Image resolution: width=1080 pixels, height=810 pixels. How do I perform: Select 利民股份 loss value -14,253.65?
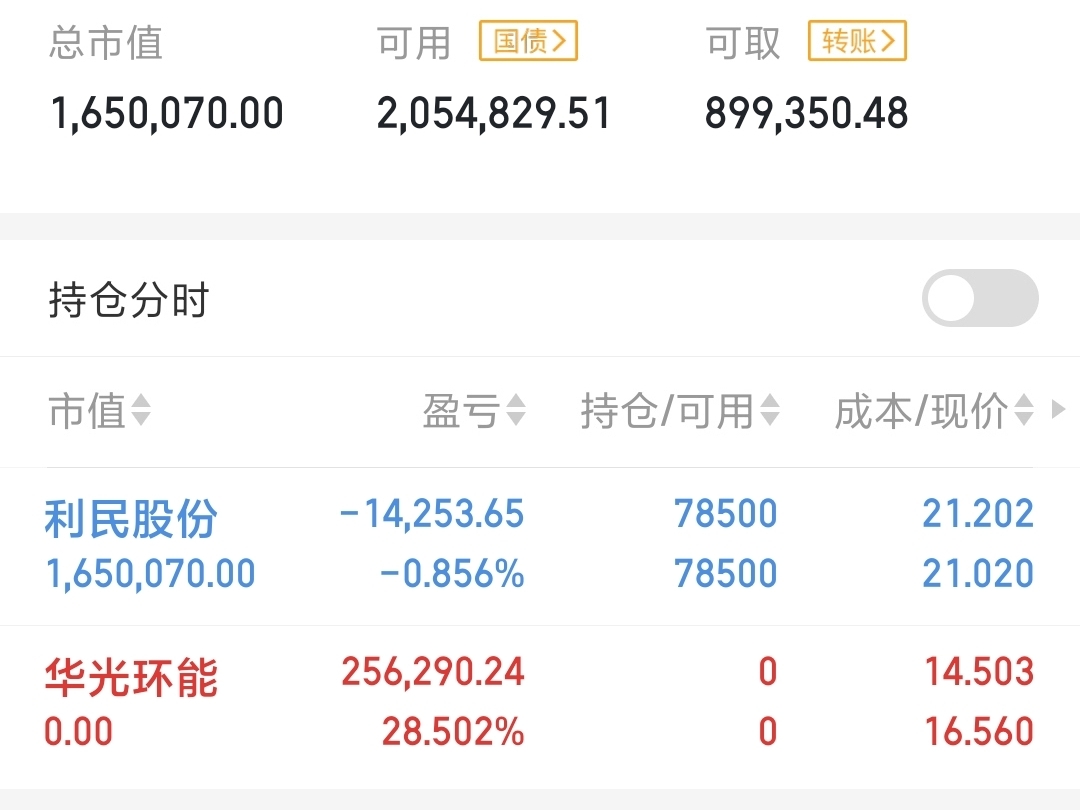432,514
